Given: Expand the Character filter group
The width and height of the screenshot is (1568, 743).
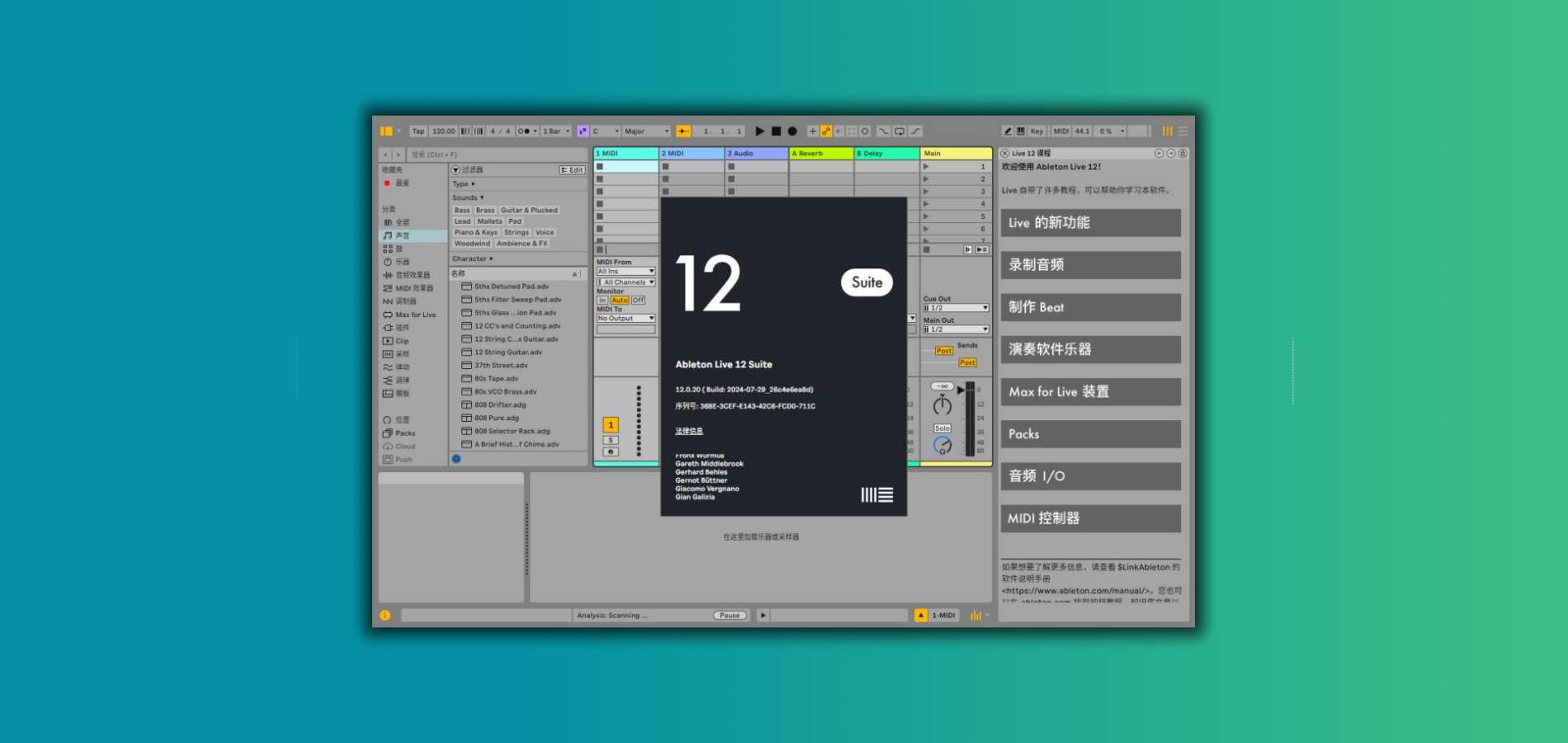Looking at the screenshot, I should tap(472, 258).
